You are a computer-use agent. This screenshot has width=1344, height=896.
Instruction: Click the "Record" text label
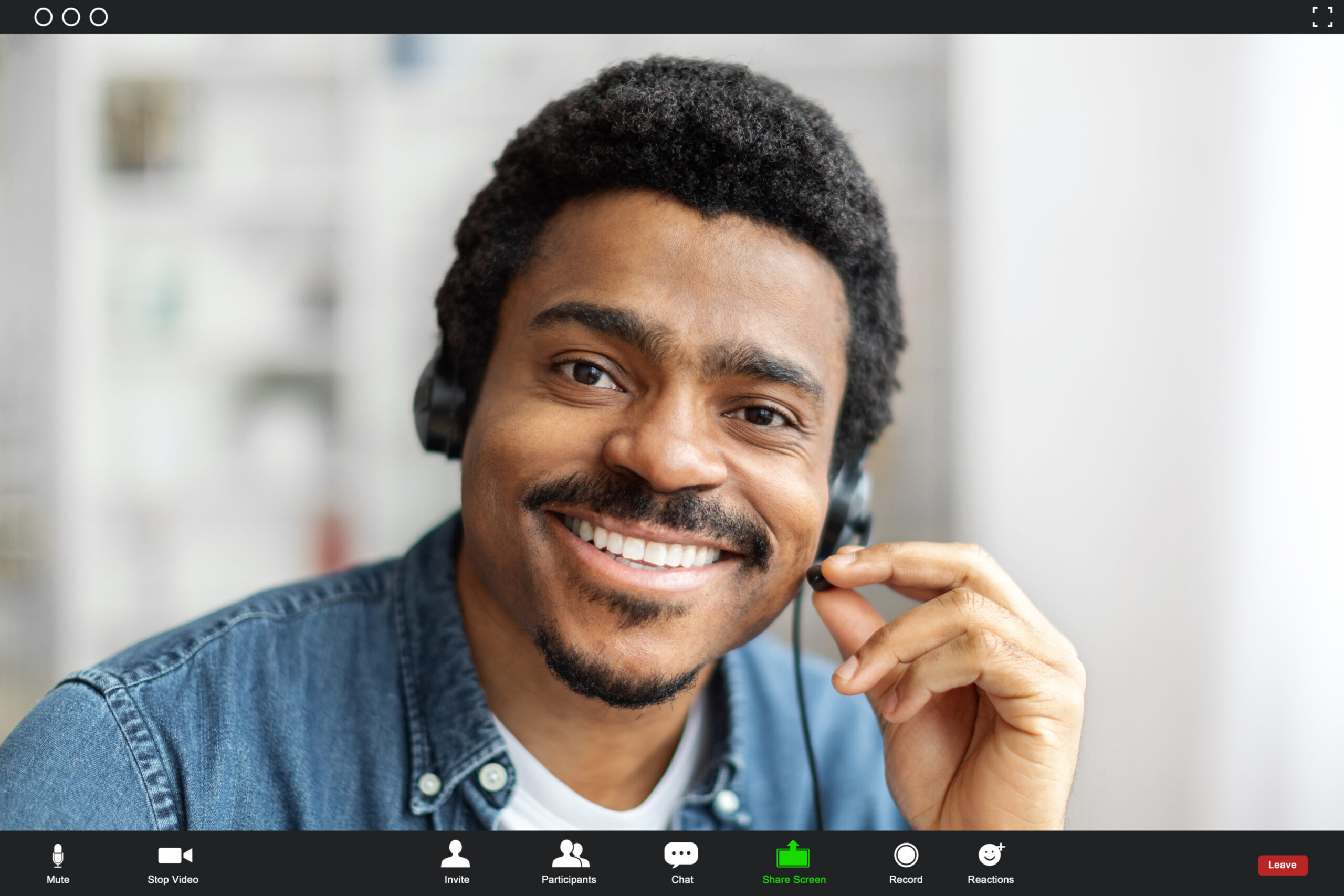tap(906, 879)
